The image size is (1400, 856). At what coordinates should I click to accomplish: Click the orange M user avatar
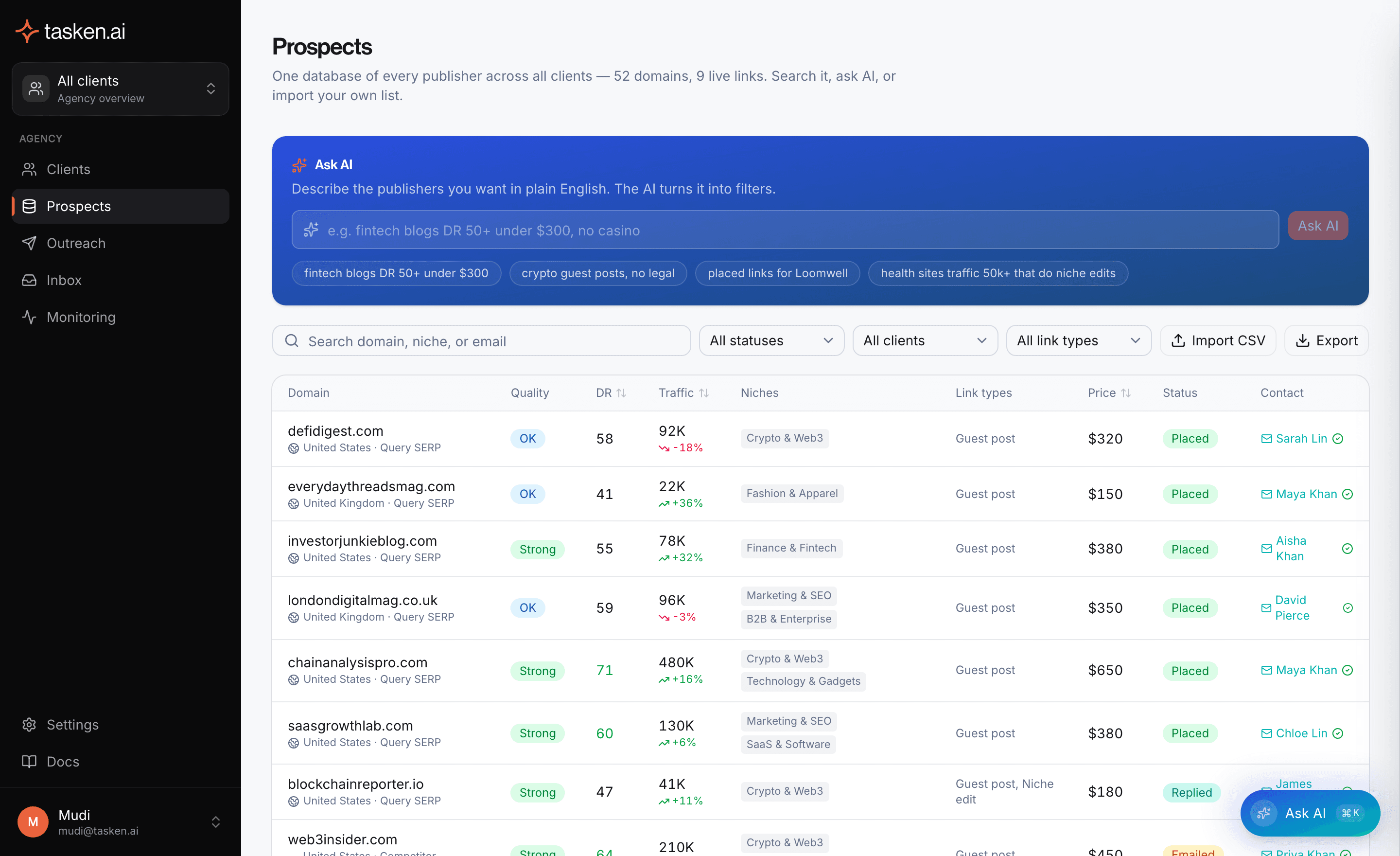pyautogui.click(x=33, y=822)
